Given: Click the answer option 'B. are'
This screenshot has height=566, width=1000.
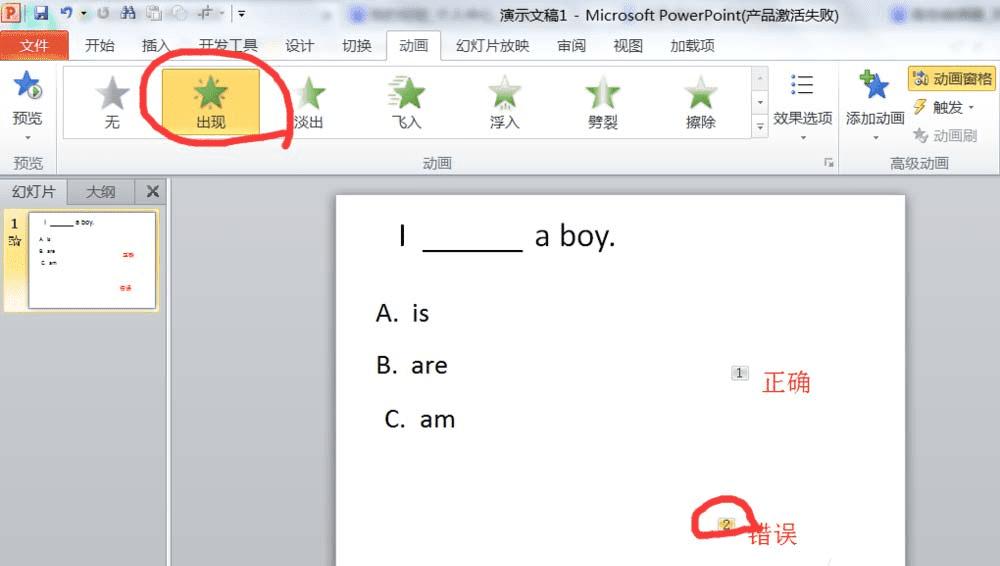Looking at the screenshot, I should click(412, 366).
